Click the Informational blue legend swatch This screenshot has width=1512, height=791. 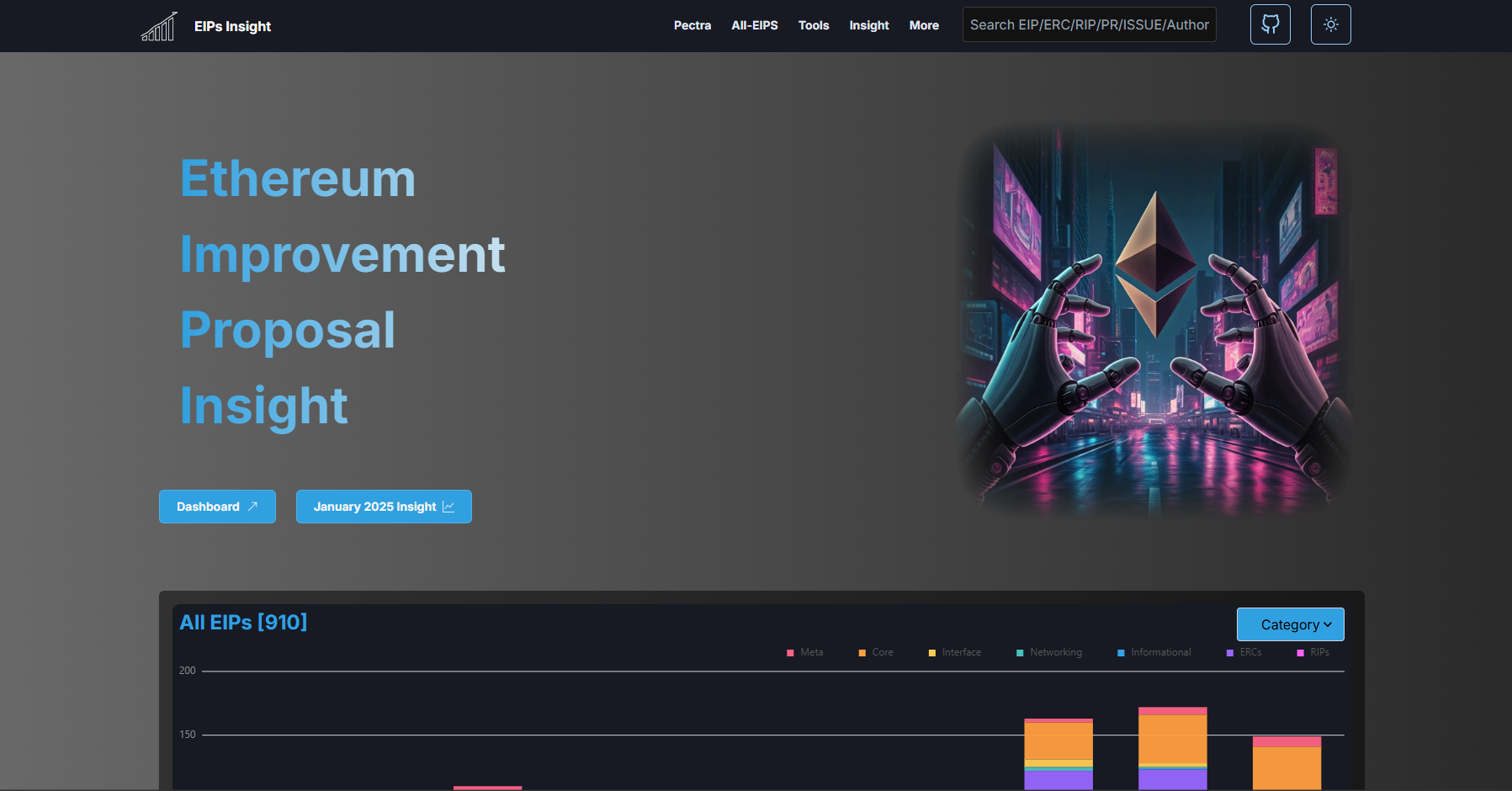[1121, 653]
